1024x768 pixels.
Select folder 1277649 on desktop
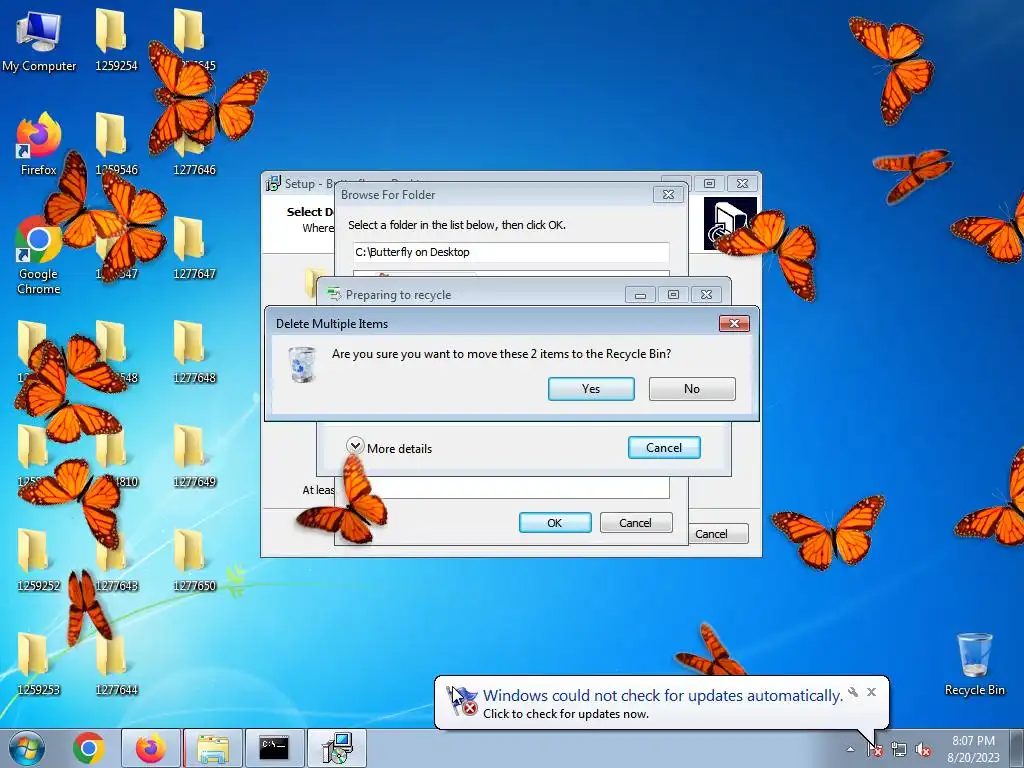tap(194, 456)
